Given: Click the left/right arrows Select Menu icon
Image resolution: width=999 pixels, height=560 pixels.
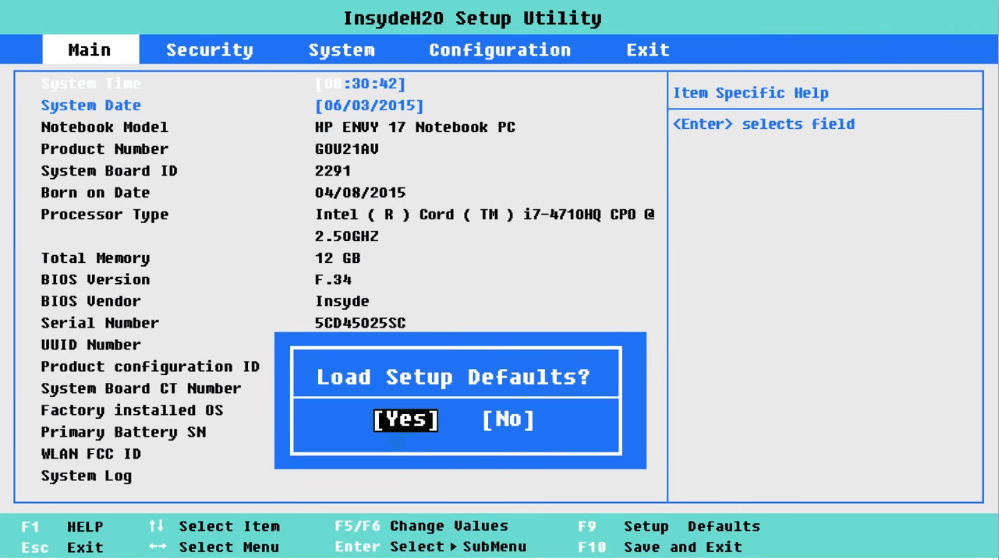Looking at the screenshot, I should 157,547.
